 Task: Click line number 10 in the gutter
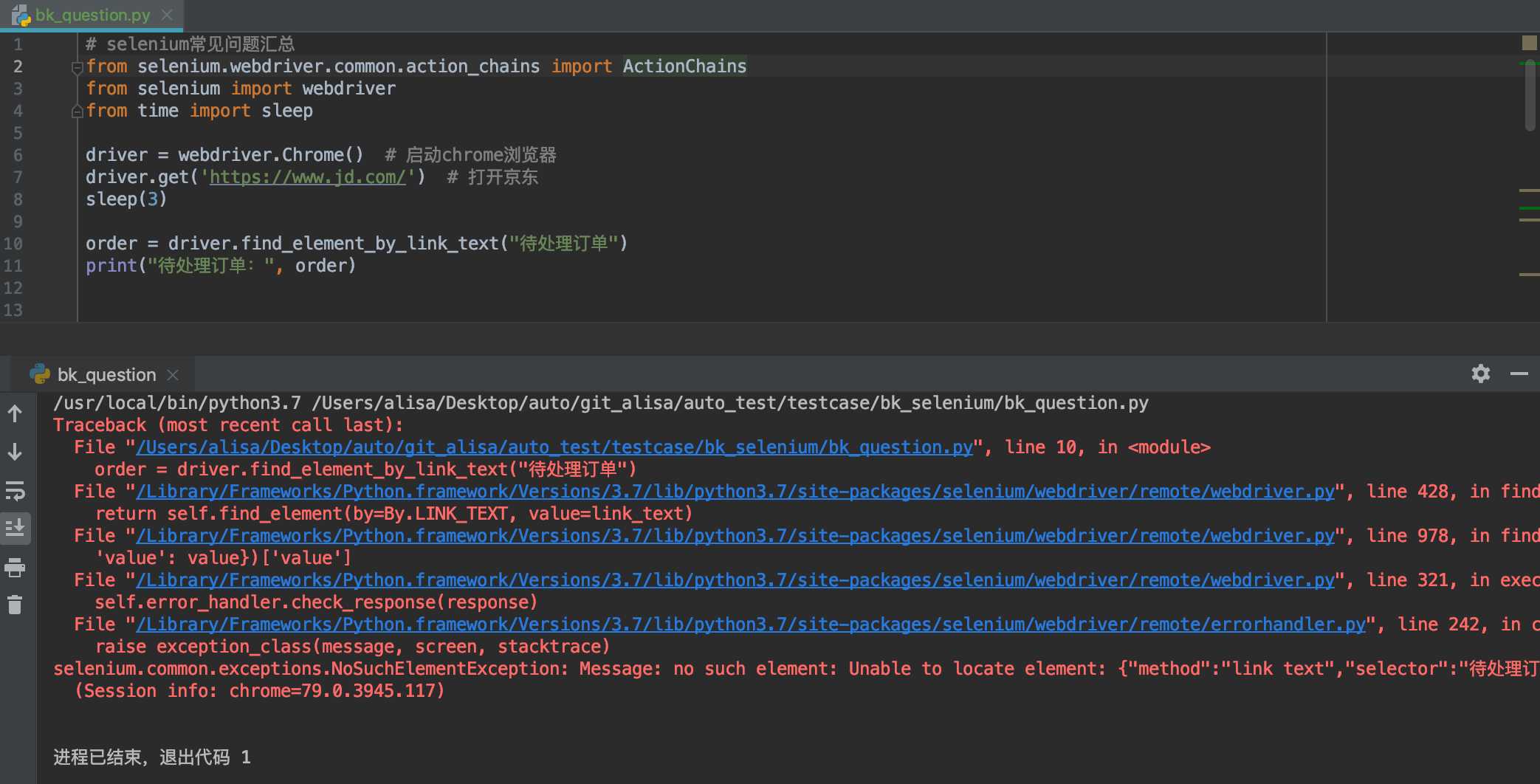click(13, 244)
